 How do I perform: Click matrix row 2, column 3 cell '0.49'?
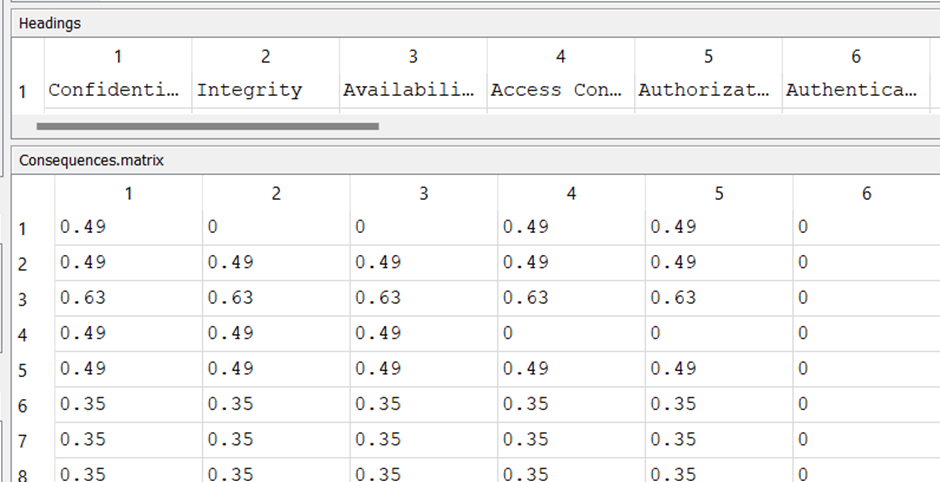(423, 263)
